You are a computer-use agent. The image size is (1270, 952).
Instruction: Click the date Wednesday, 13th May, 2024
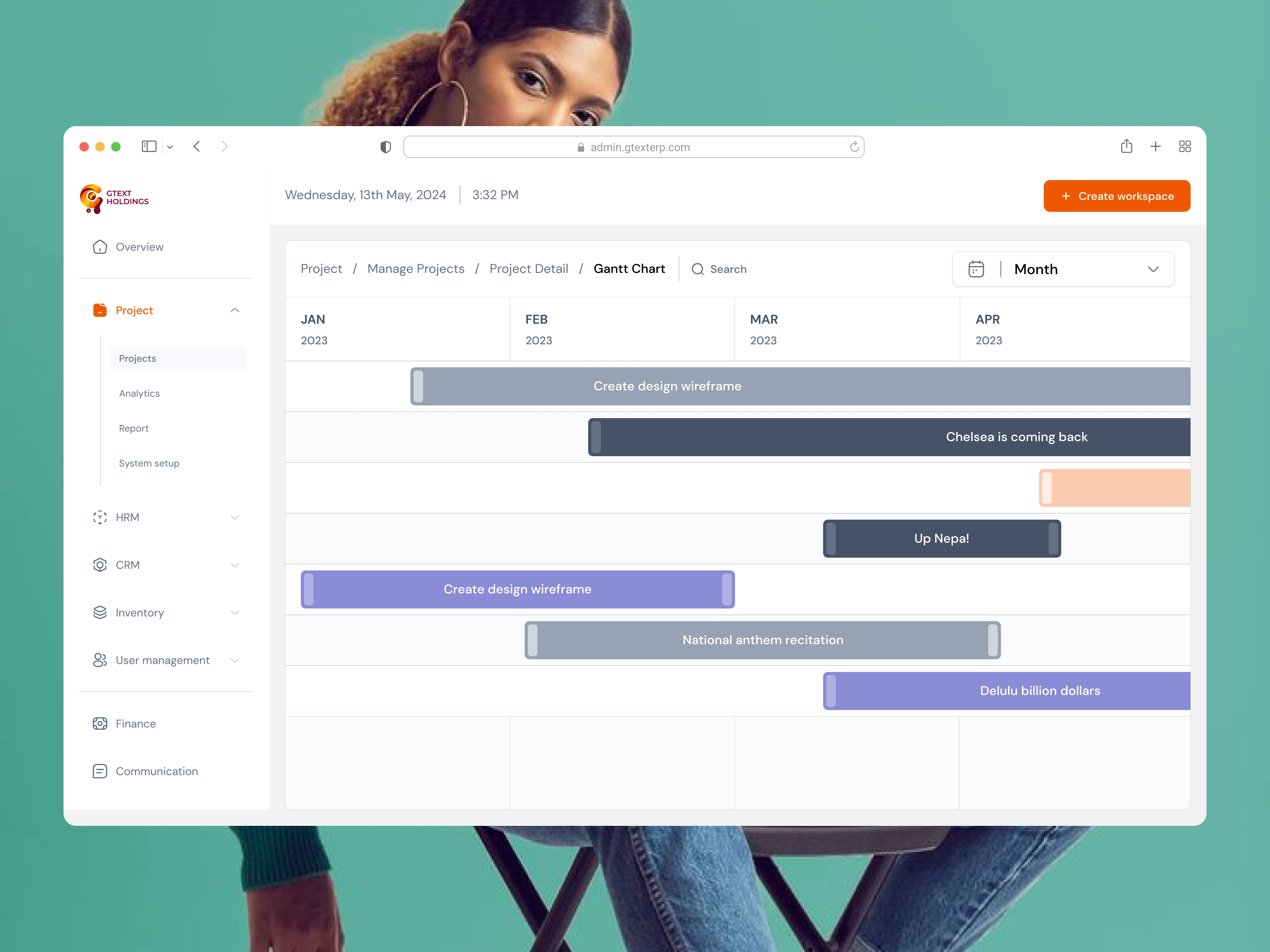[366, 195]
